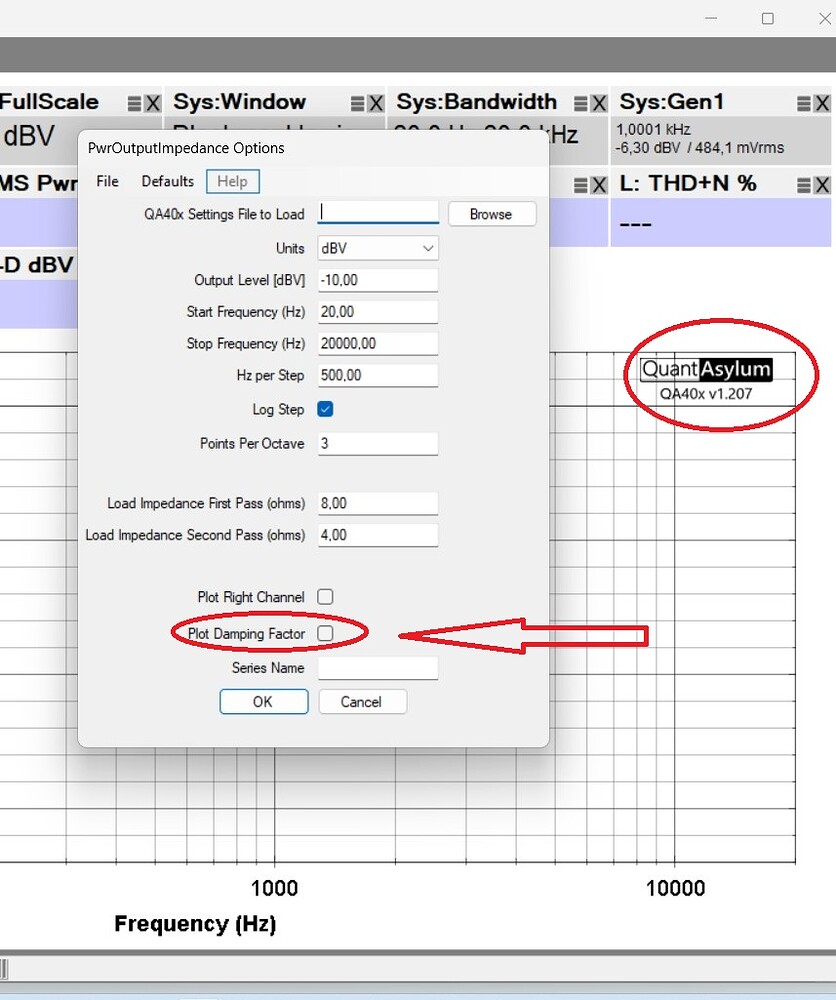Close the Sys:Window tile
The image size is (836, 1000).
click(x=376, y=103)
